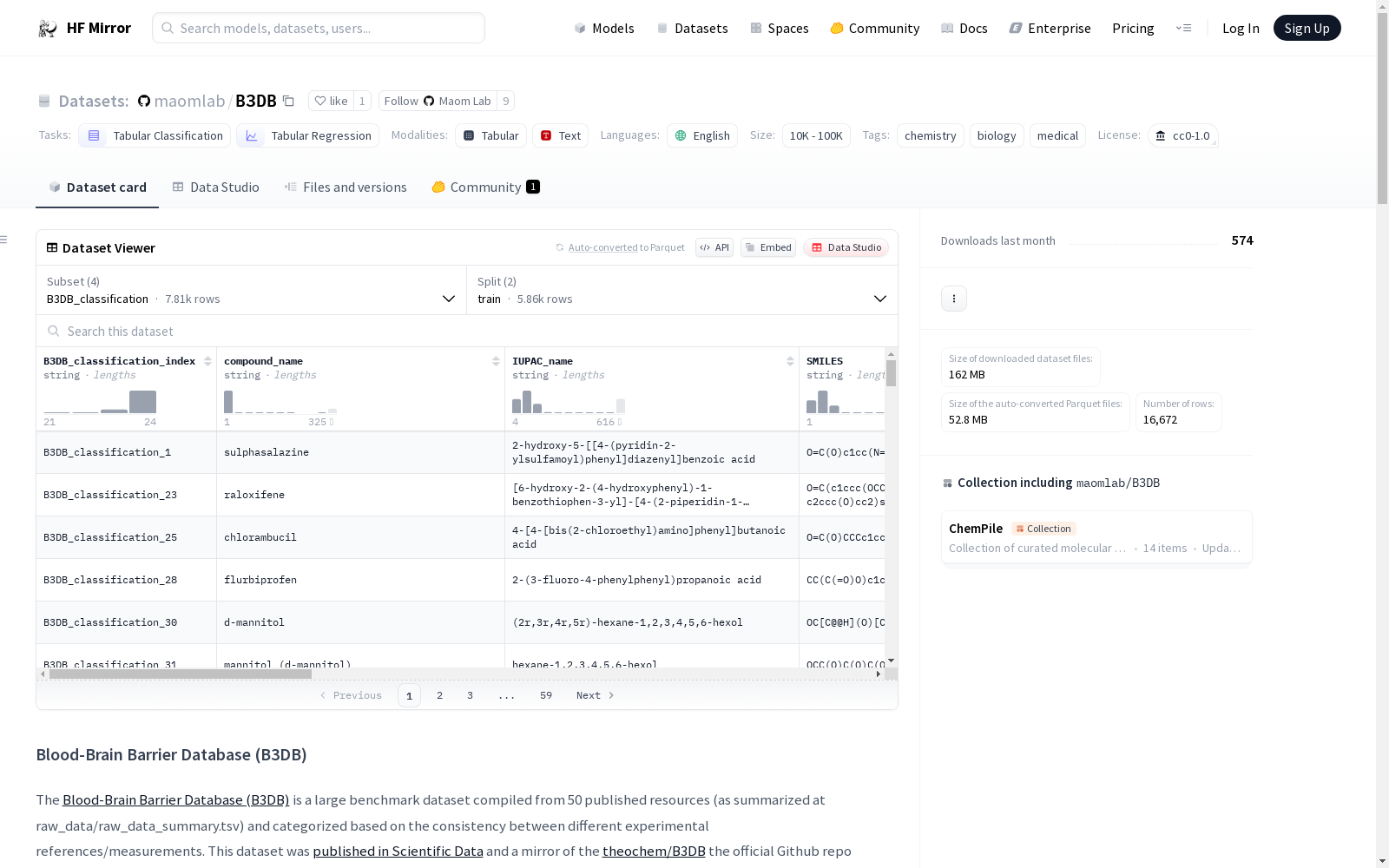Go to page 2 of the table
The height and width of the screenshot is (868, 1389).
click(x=440, y=695)
